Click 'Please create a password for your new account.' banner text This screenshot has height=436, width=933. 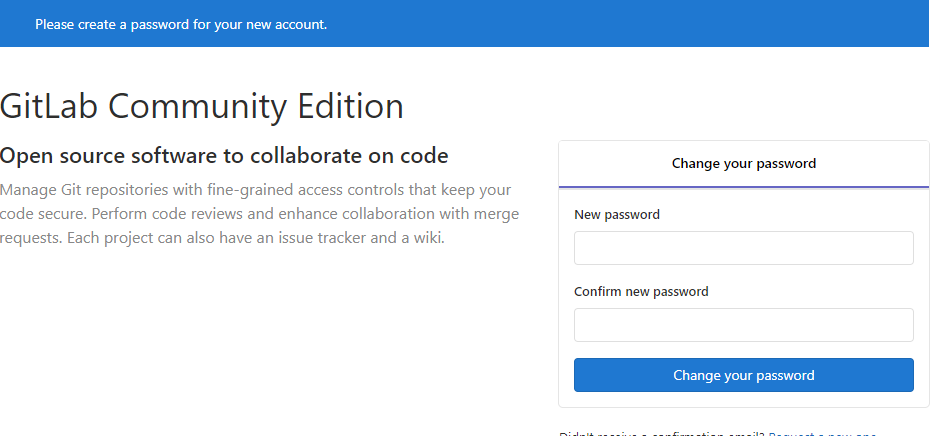point(181,24)
